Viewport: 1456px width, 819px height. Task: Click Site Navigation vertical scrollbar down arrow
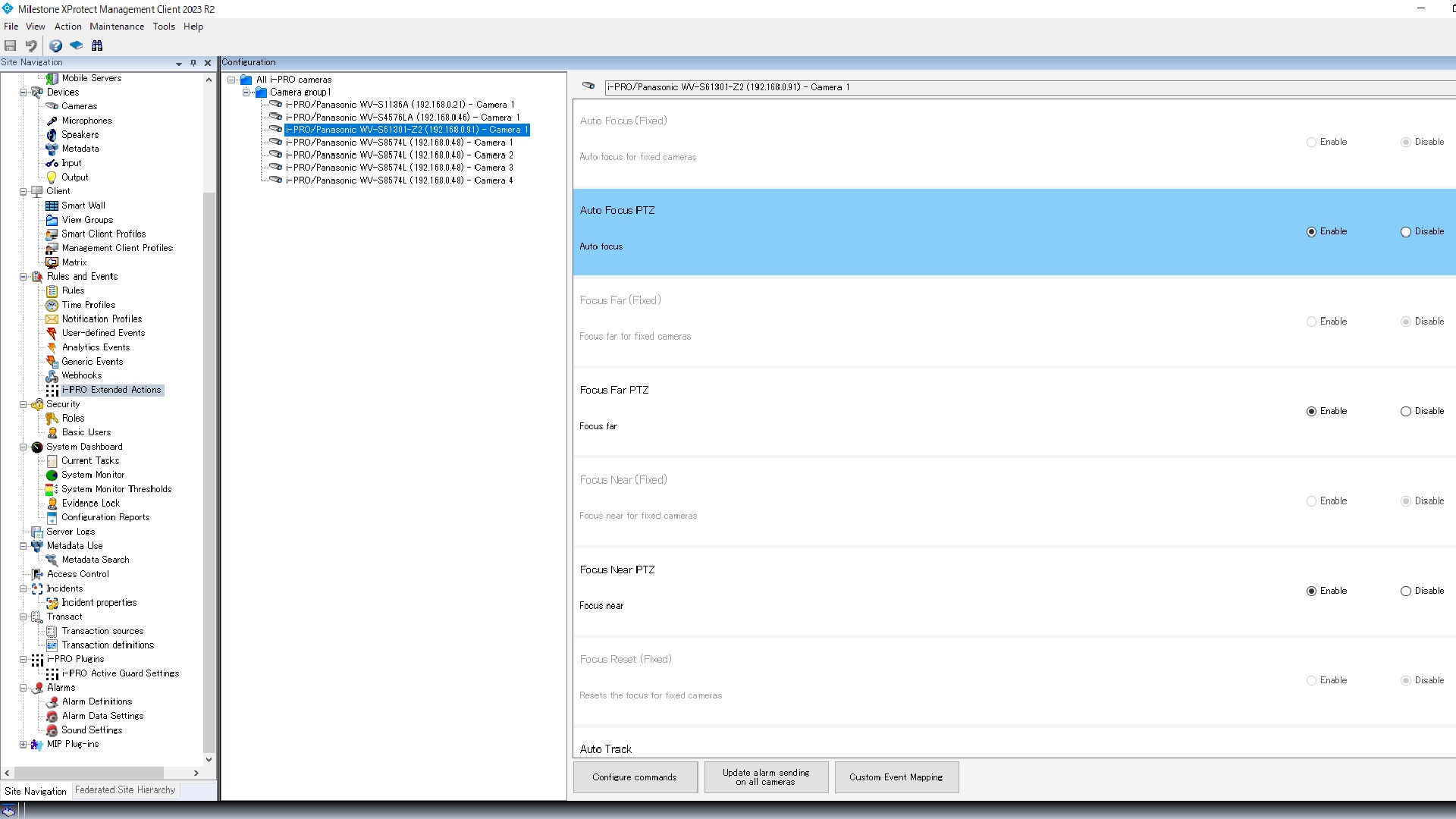[209, 760]
